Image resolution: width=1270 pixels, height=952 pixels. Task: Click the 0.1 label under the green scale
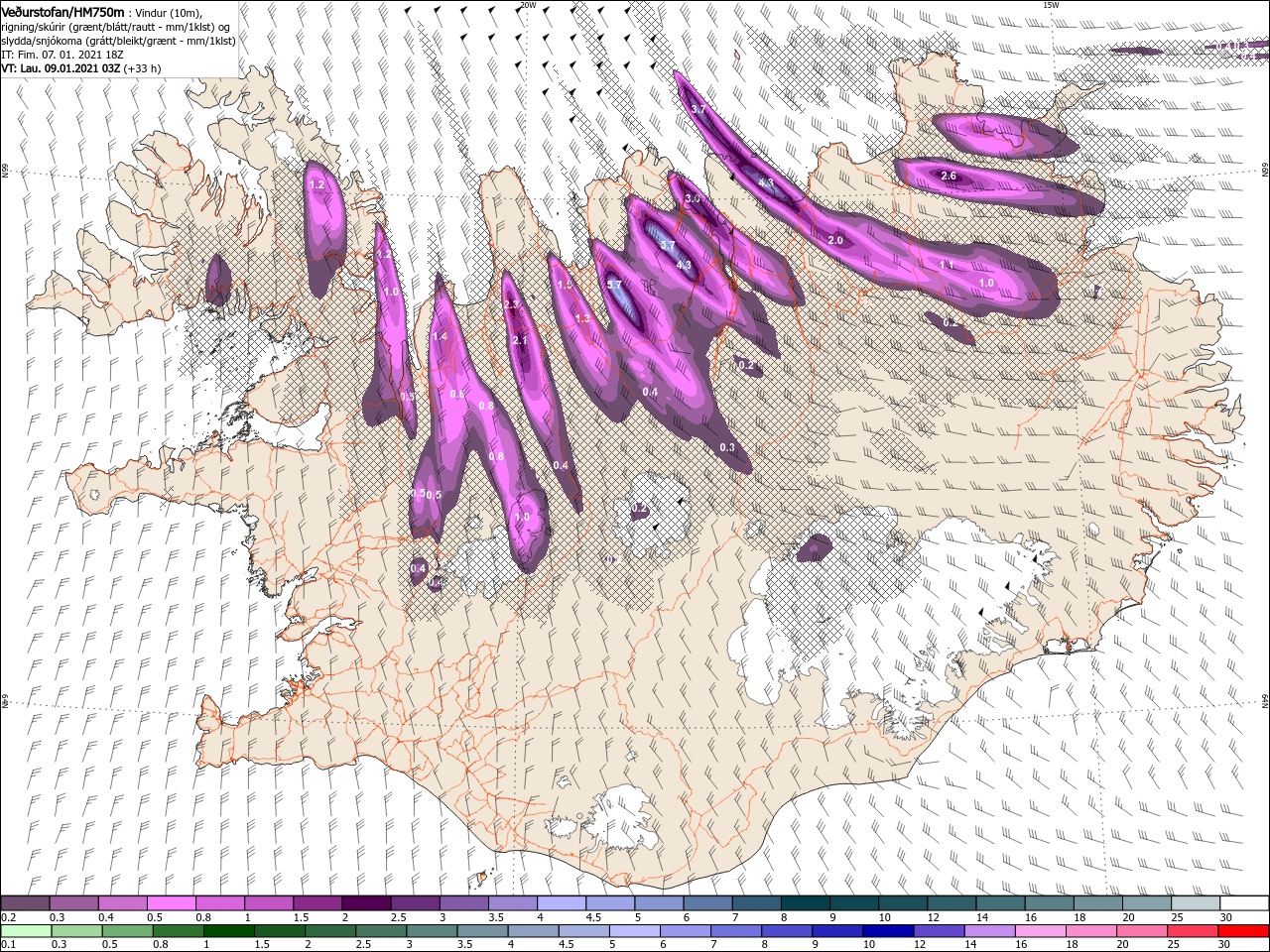[8, 945]
